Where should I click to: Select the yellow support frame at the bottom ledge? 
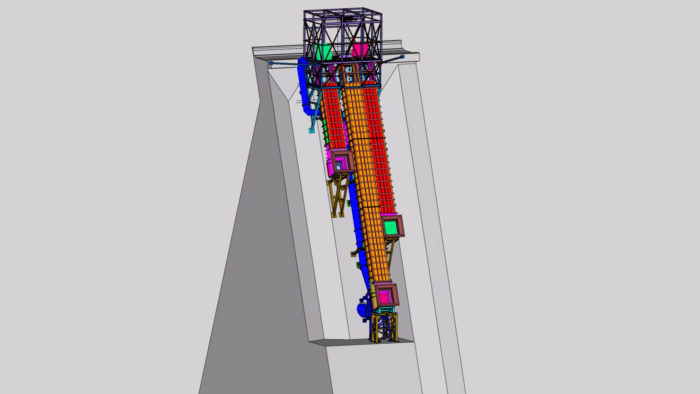[x=383, y=327]
